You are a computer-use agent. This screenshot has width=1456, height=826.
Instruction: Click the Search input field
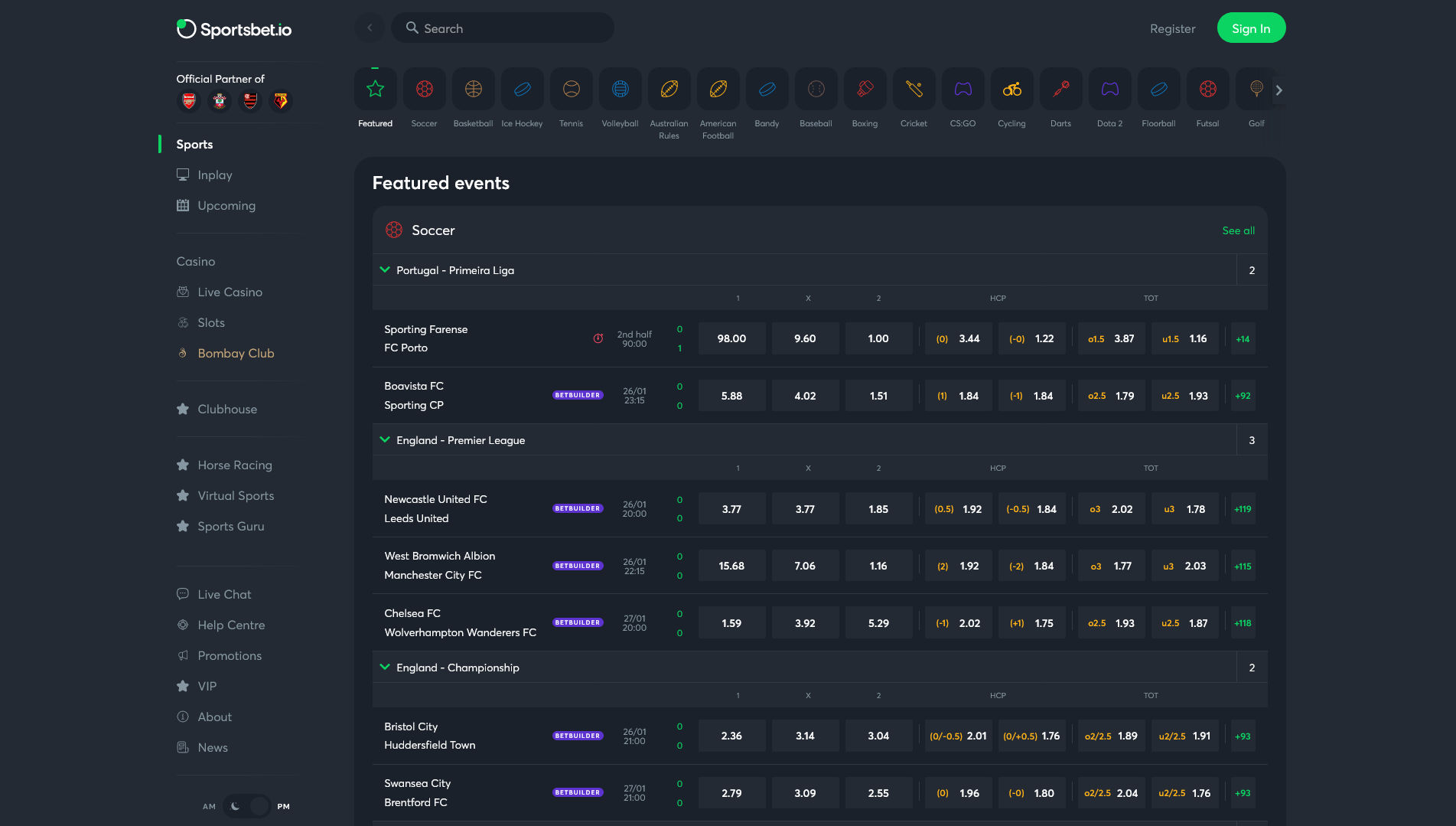pyautogui.click(x=503, y=28)
